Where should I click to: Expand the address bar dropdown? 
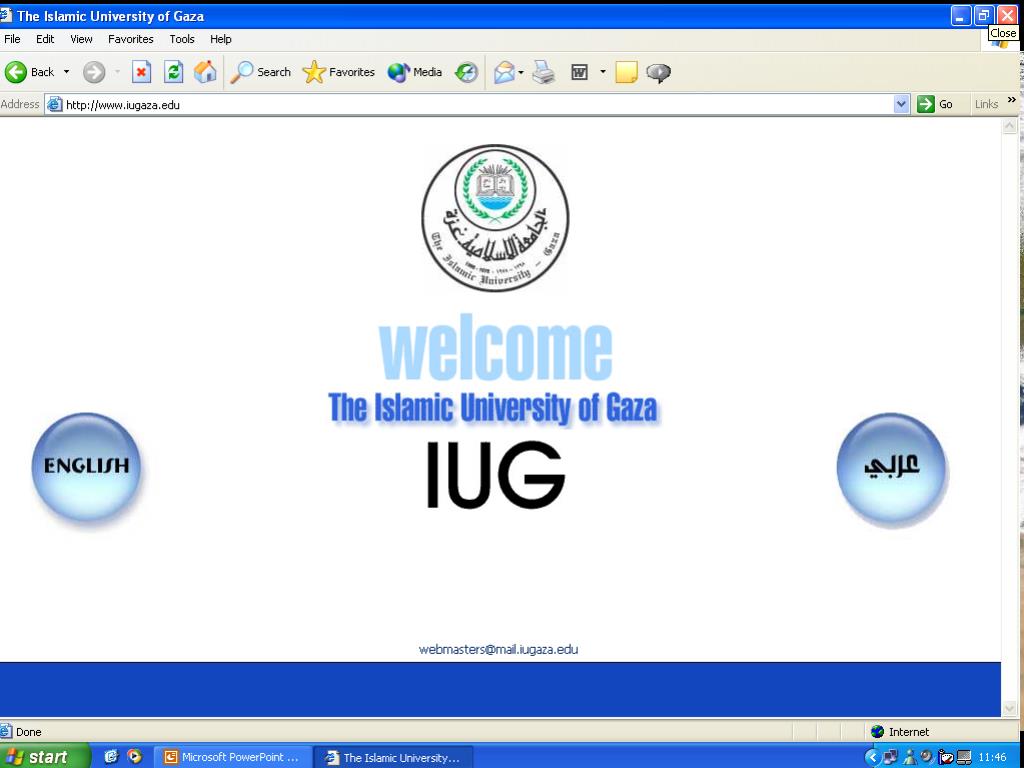(x=901, y=104)
